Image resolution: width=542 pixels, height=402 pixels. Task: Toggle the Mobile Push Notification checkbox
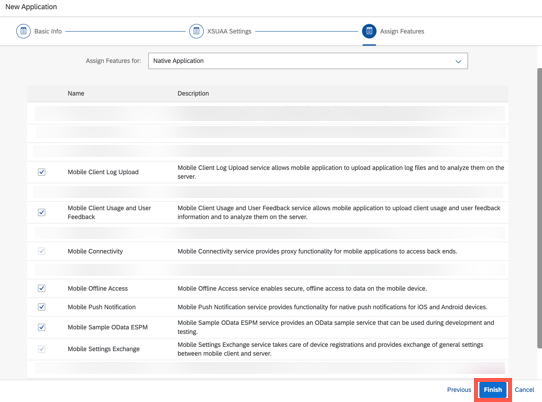(x=41, y=307)
